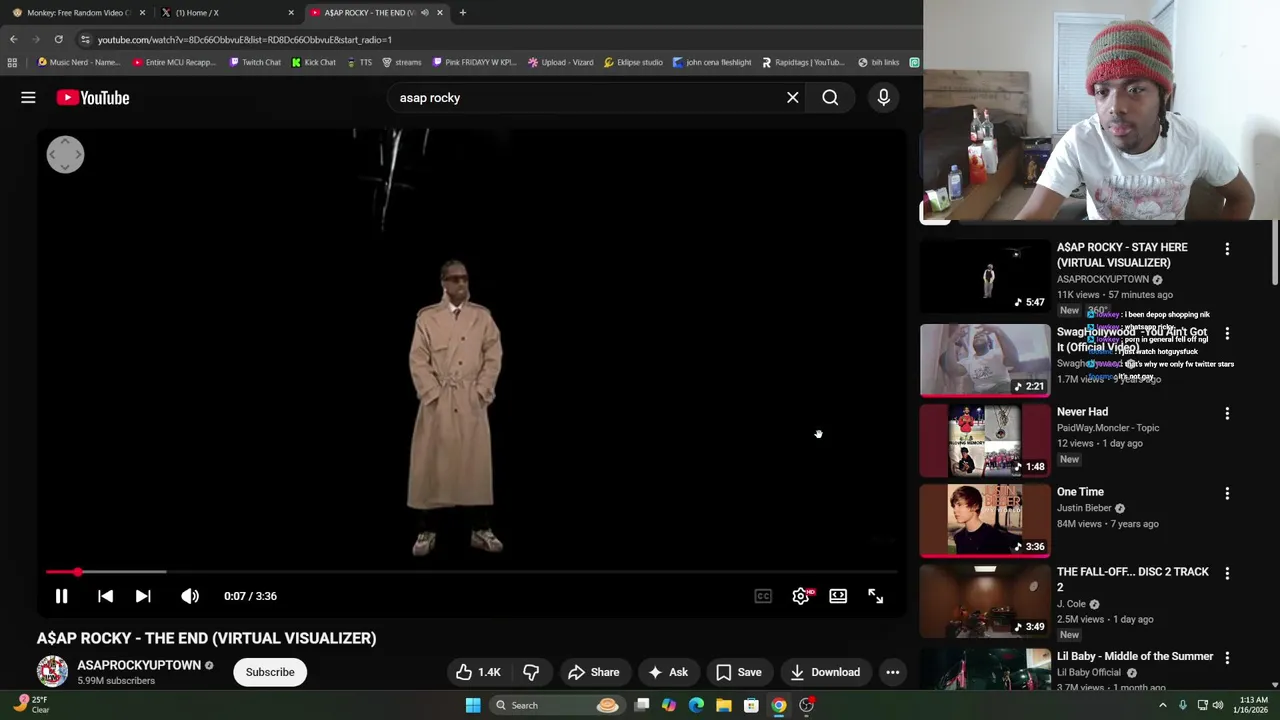Open ASAPROCKYUPTOWN channel avatar
Viewport: 1280px width, 720px height.
tap(52, 672)
